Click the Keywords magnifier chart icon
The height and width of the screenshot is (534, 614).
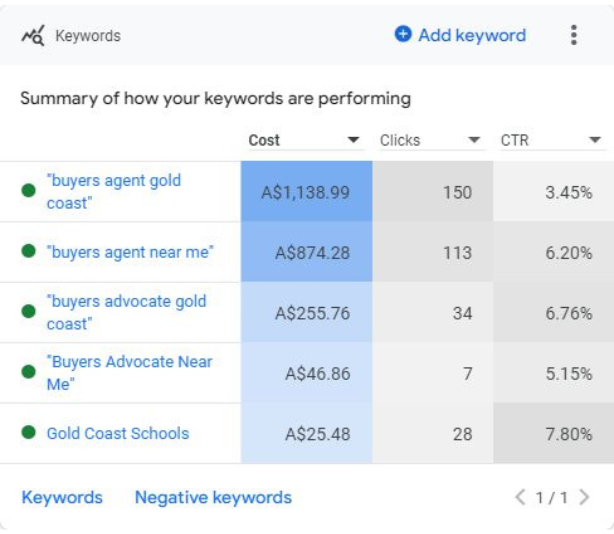pyautogui.click(x=33, y=36)
